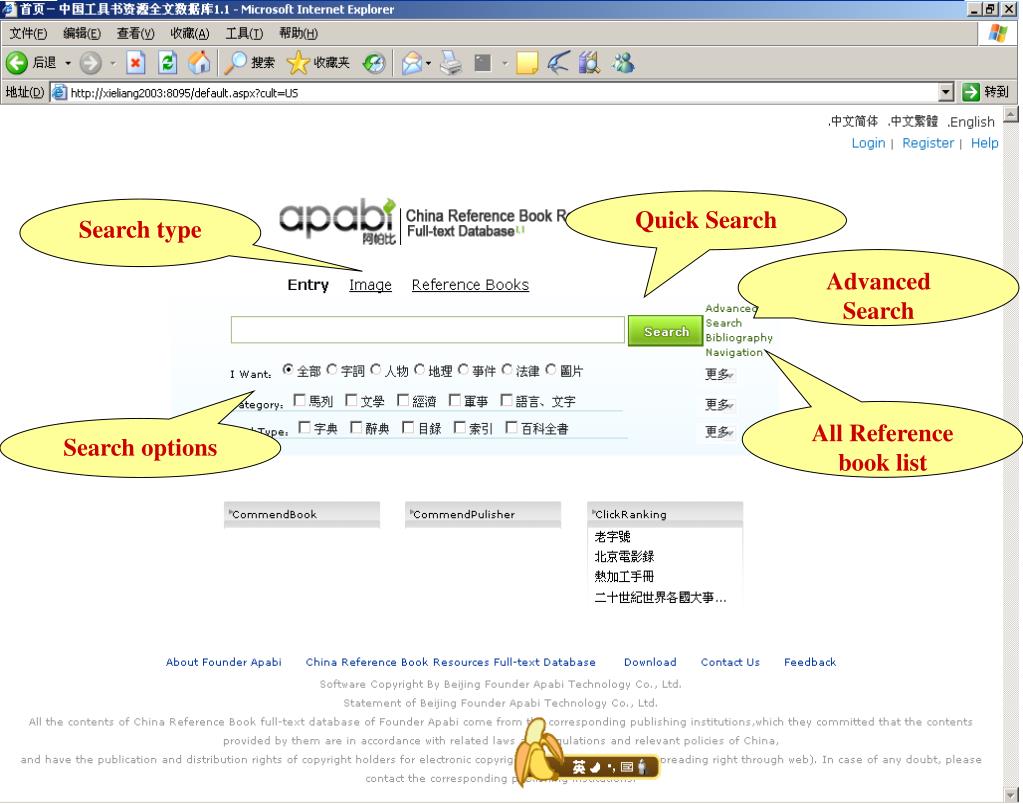This screenshot has height=804, width=1023.
Task: Click the IE icon in the title bar
Action: 8,8
